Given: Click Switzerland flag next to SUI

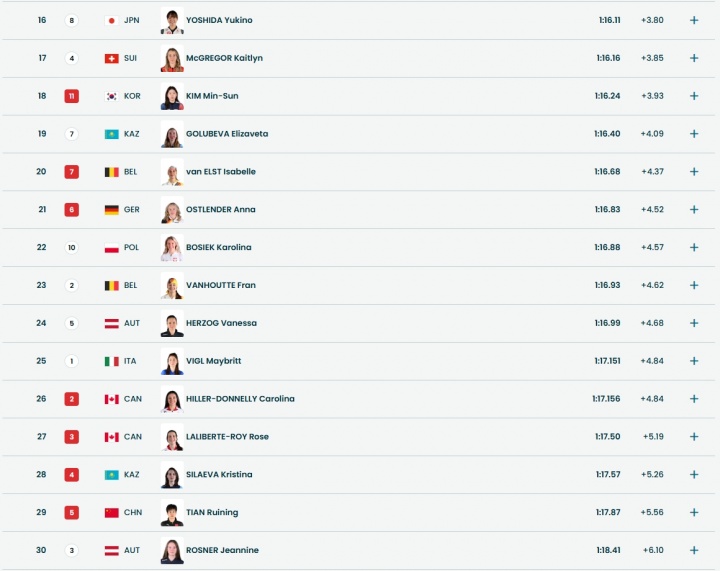Looking at the screenshot, I should (111, 58).
